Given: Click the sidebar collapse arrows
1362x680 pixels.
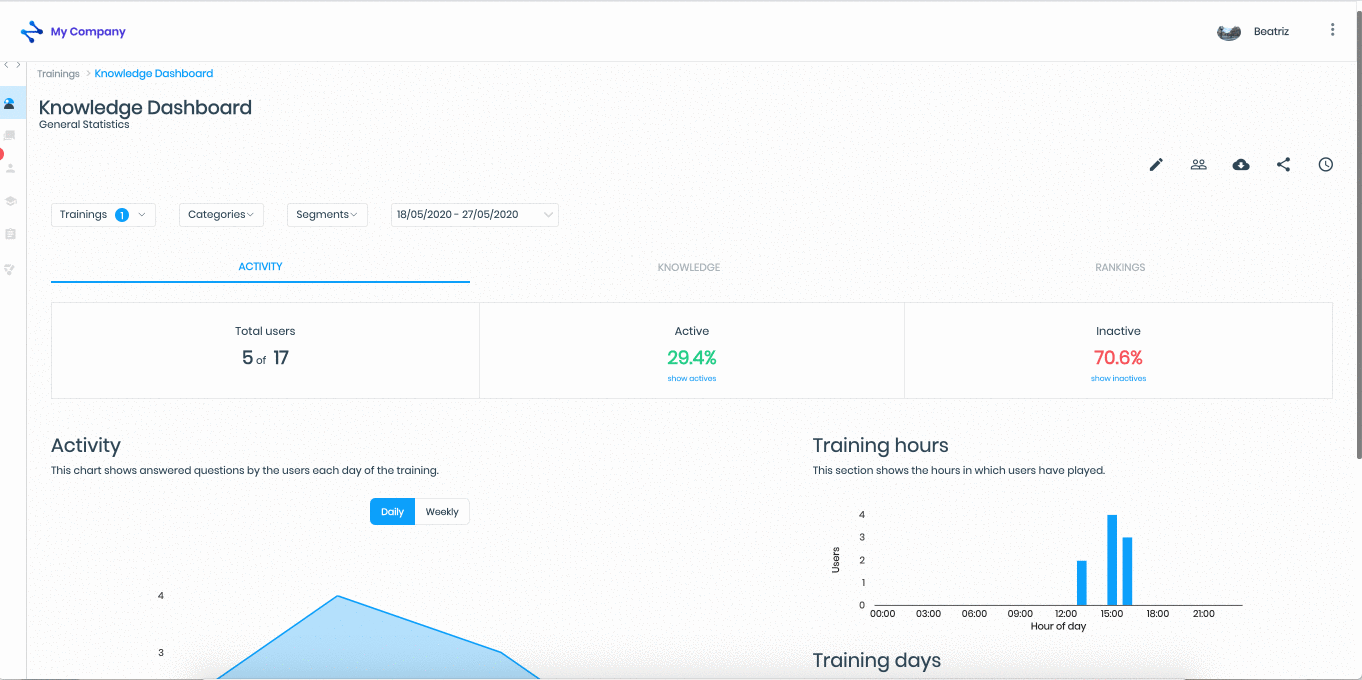Looking at the screenshot, I should click(12, 65).
